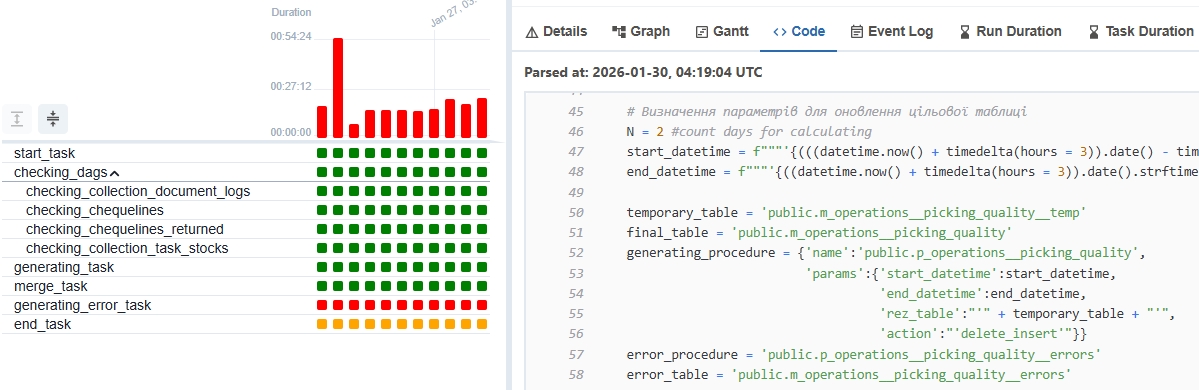Click the shortest red run duration bar
The width and height of the screenshot is (1199, 390).
point(353,131)
